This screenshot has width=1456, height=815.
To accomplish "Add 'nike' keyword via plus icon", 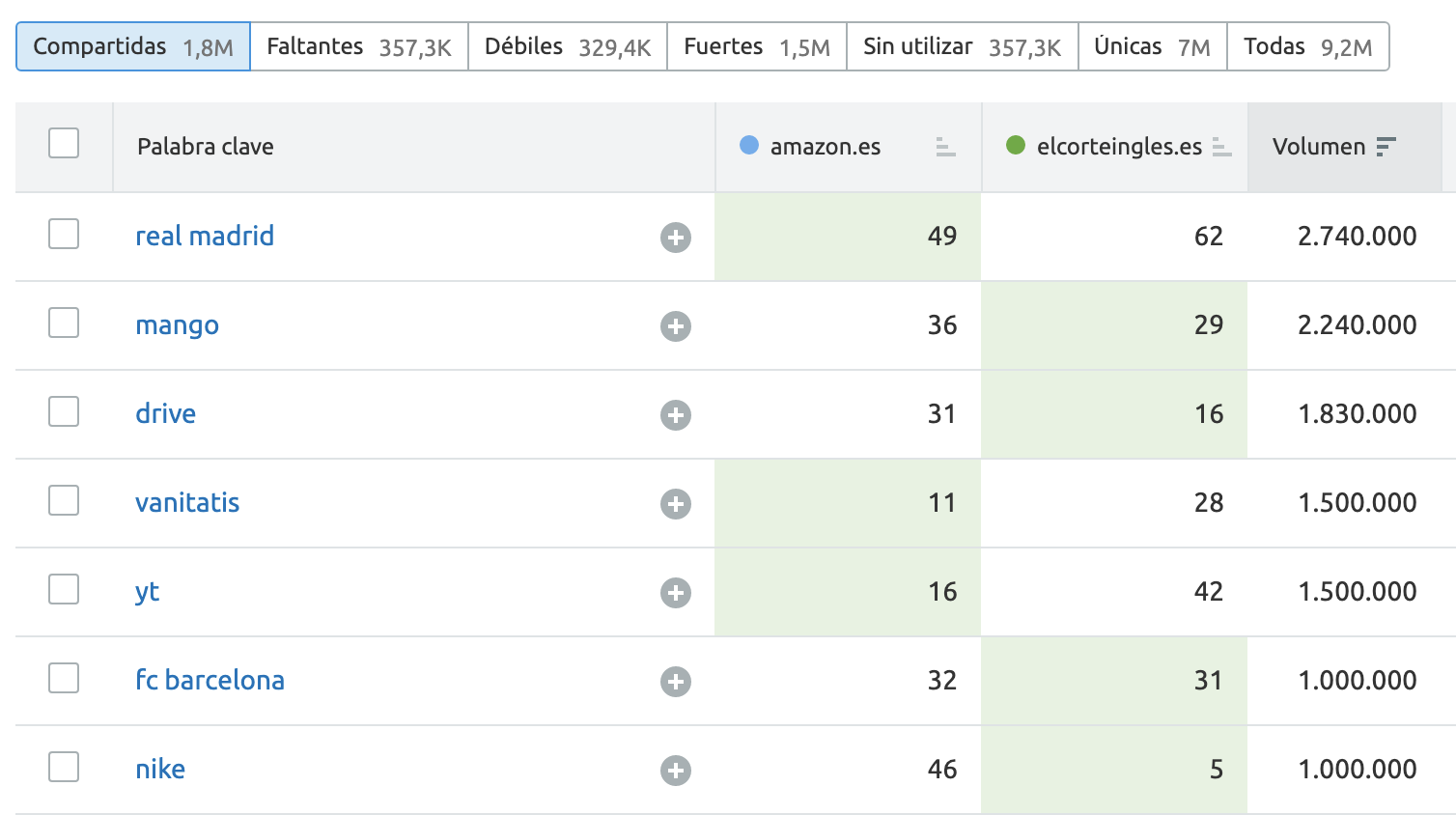I will click(676, 771).
